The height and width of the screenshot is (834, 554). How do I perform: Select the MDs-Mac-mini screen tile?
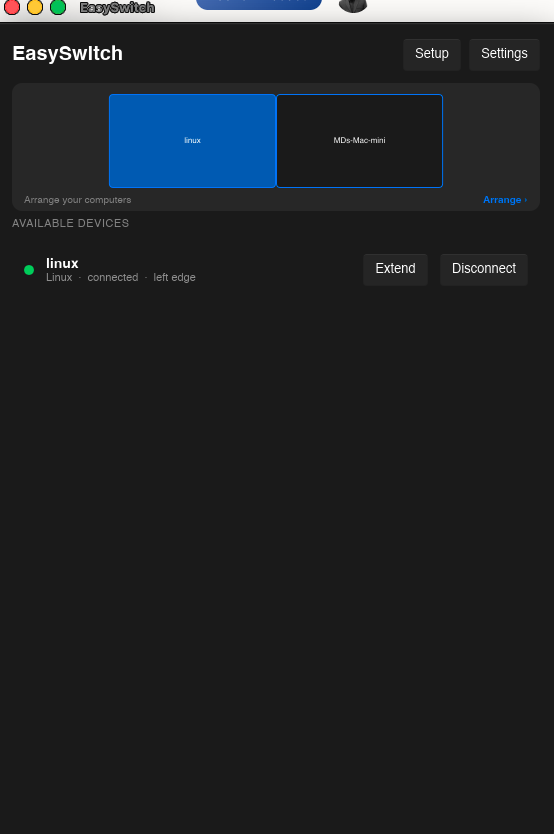[x=359, y=141]
